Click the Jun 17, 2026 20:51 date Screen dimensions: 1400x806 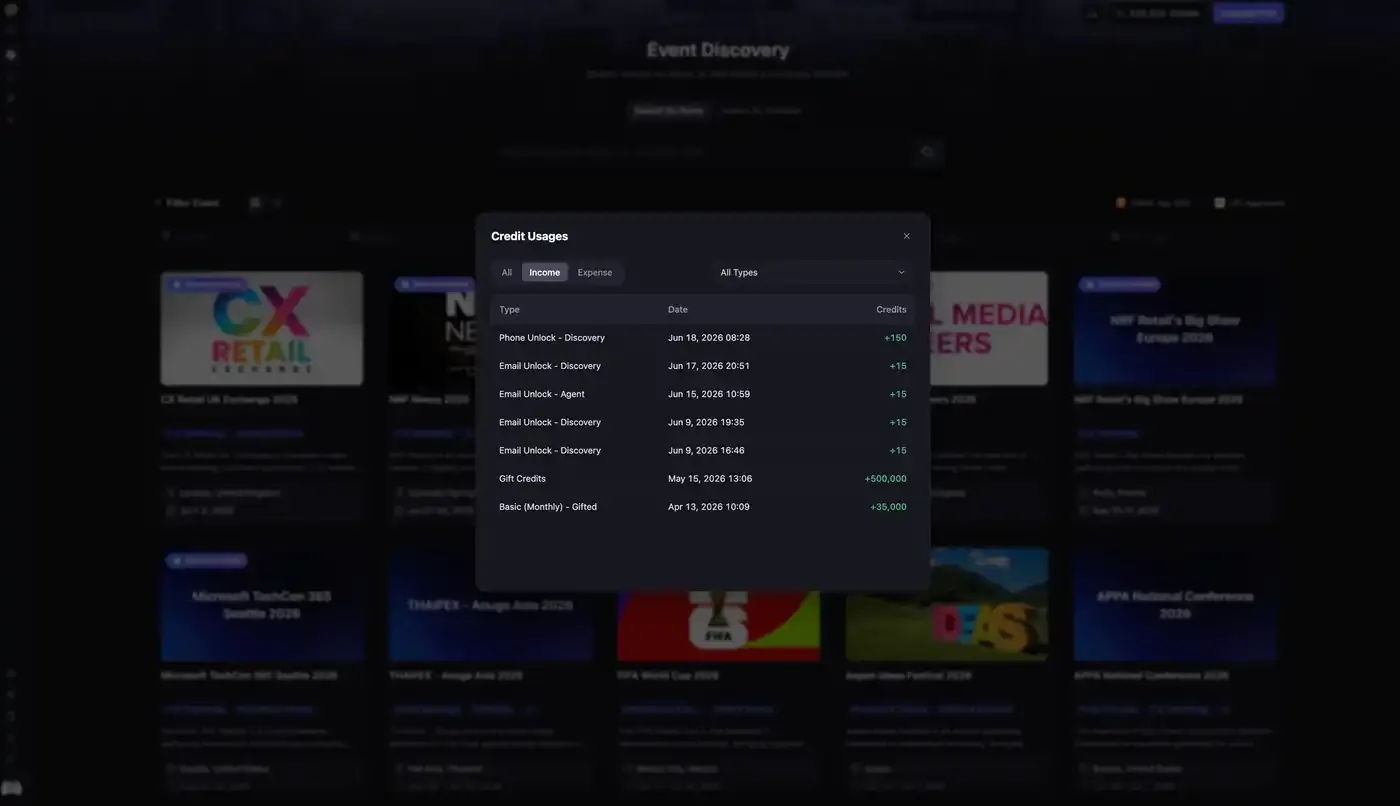coord(709,366)
